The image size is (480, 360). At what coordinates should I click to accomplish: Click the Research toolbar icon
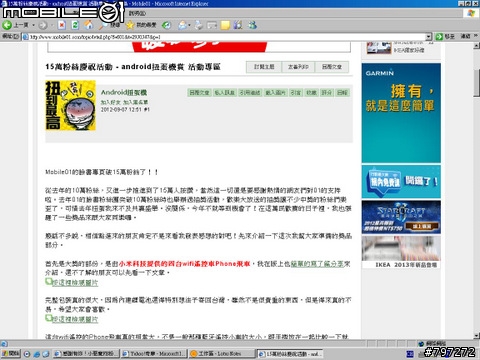click(x=238, y=25)
